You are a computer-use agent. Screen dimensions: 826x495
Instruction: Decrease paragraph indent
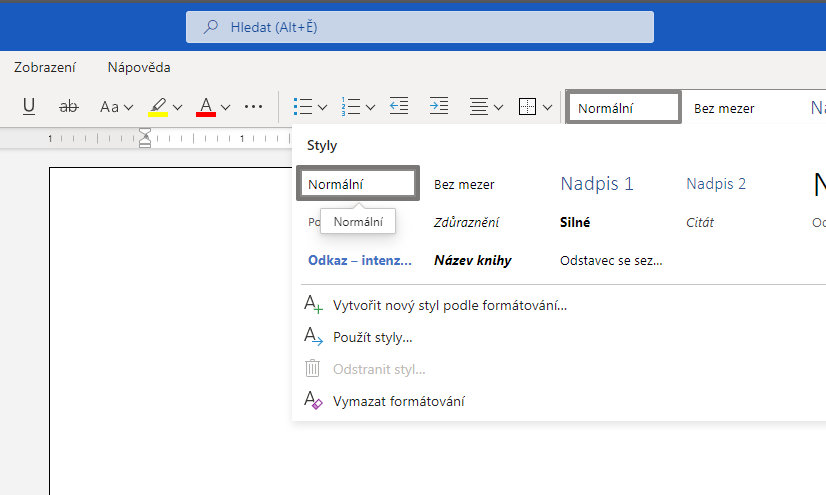pos(399,106)
